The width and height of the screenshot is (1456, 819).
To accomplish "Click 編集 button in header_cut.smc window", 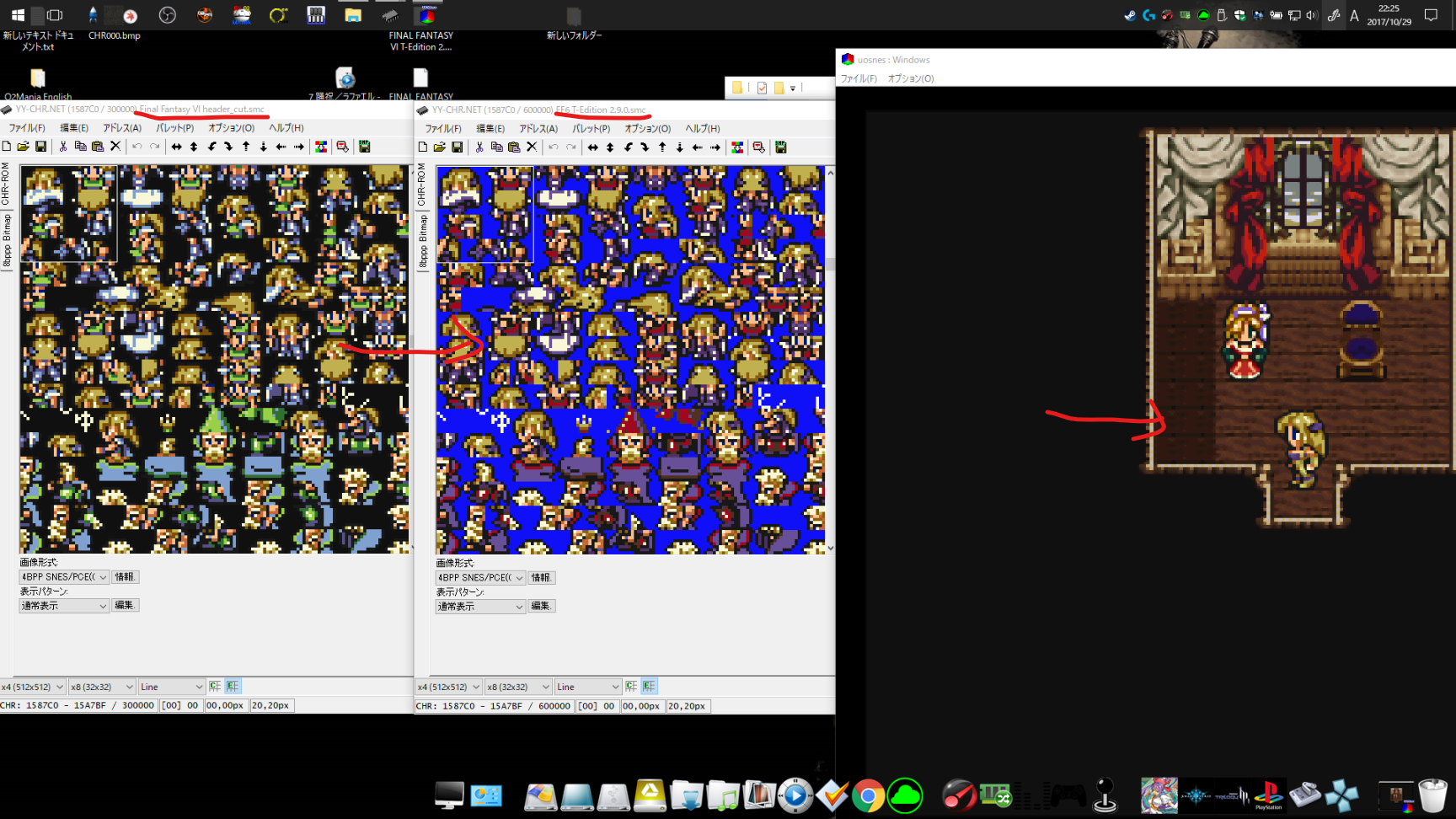I will pyautogui.click(x=125, y=606).
